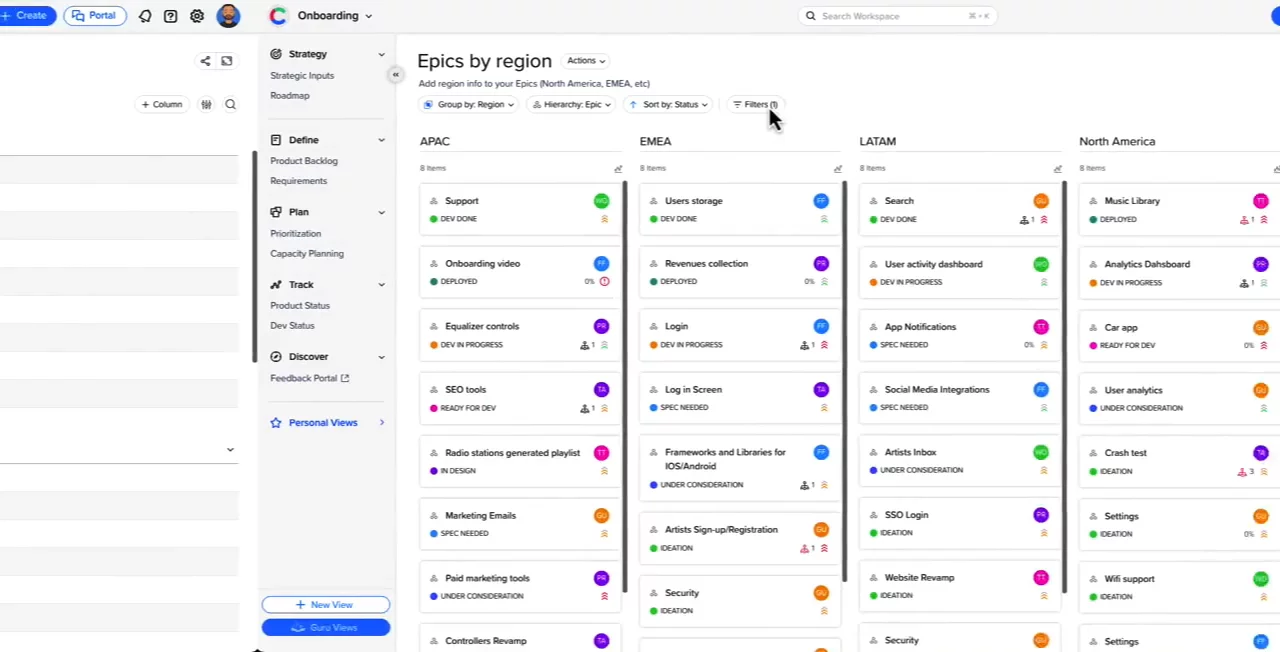Expand the Personal Views section

pyautogui.click(x=381, y=423)
